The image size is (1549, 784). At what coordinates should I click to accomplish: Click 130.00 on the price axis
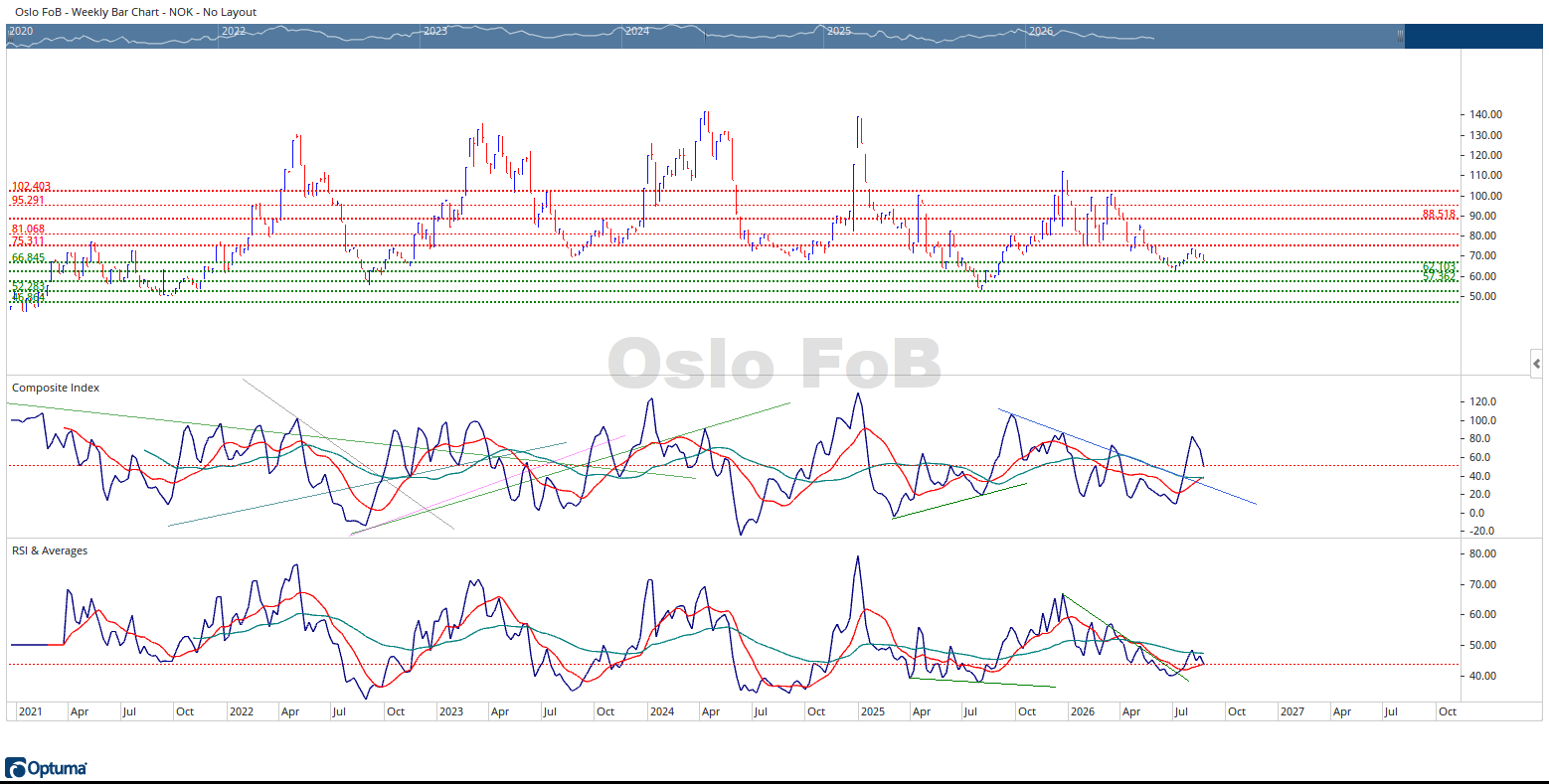[1485, 135]
